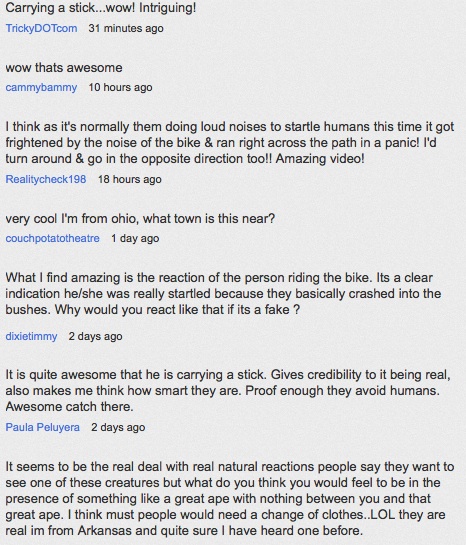Click Paula Peluyera's '2 days ago' timestamp
Viewport: 466px width, 545px height.
pyautogui.click(x=118, y=427)
